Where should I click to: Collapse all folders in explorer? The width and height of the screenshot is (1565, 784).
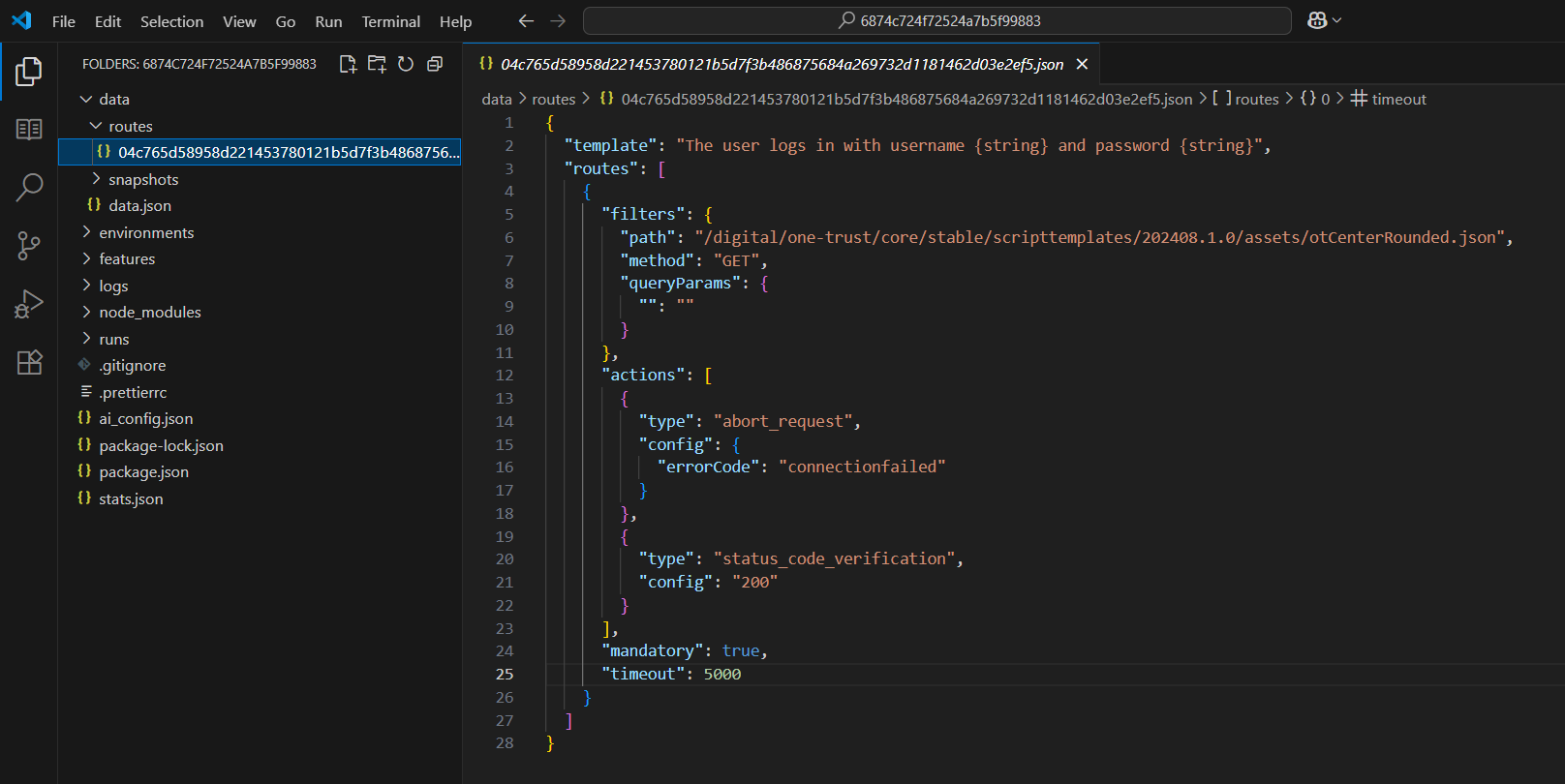[x=435, y=64]
